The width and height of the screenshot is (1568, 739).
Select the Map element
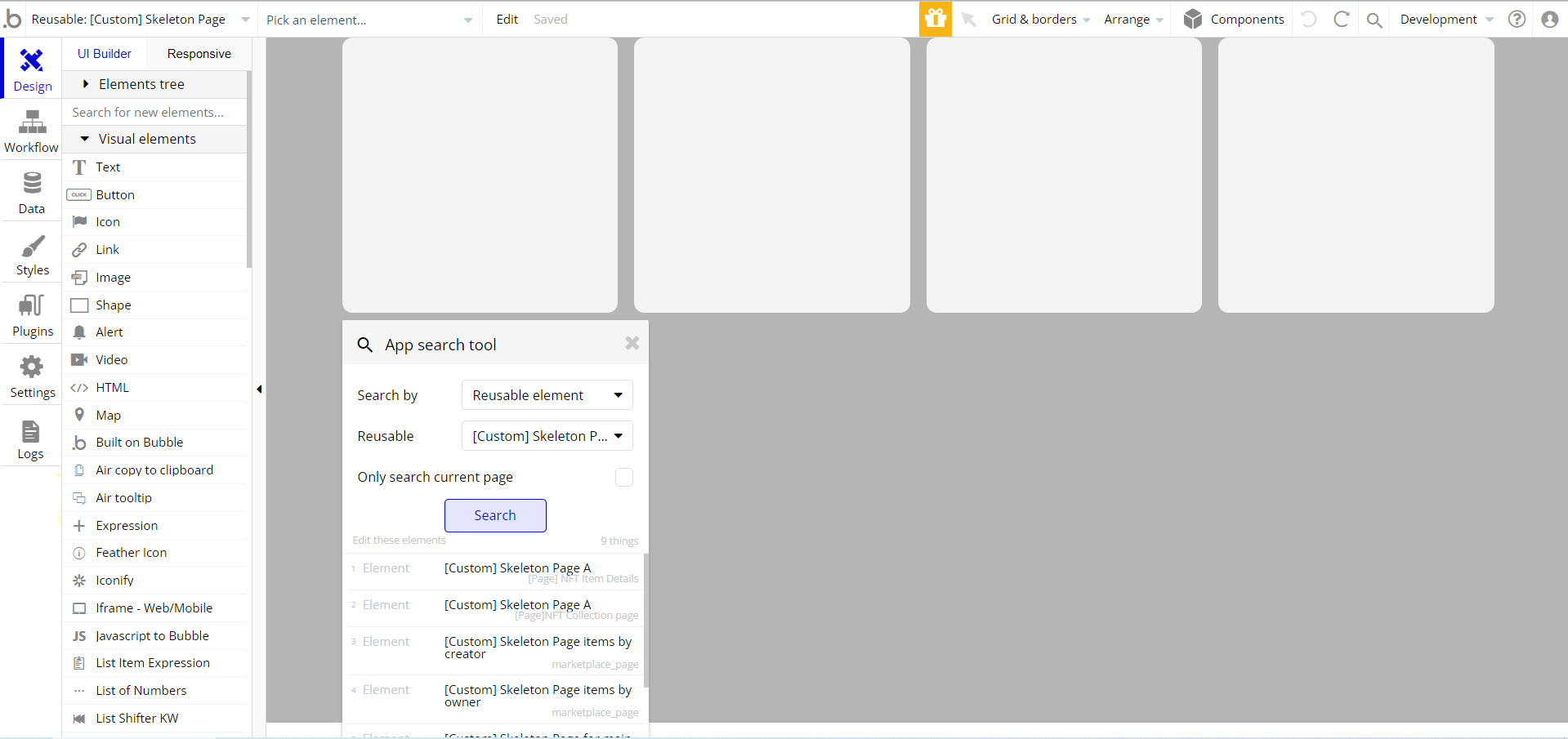coord(154,416)
